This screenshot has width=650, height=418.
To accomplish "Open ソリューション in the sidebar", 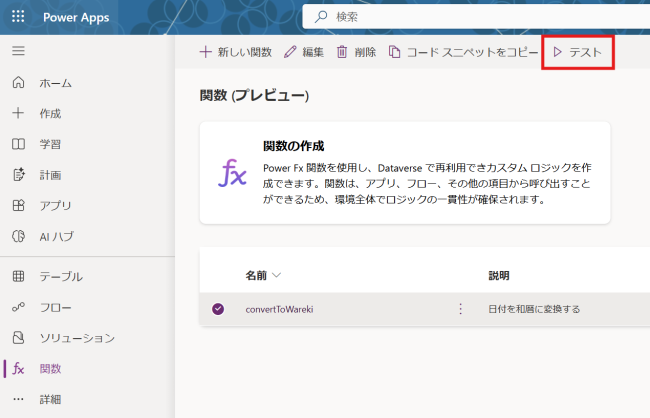I will point(76,338).
